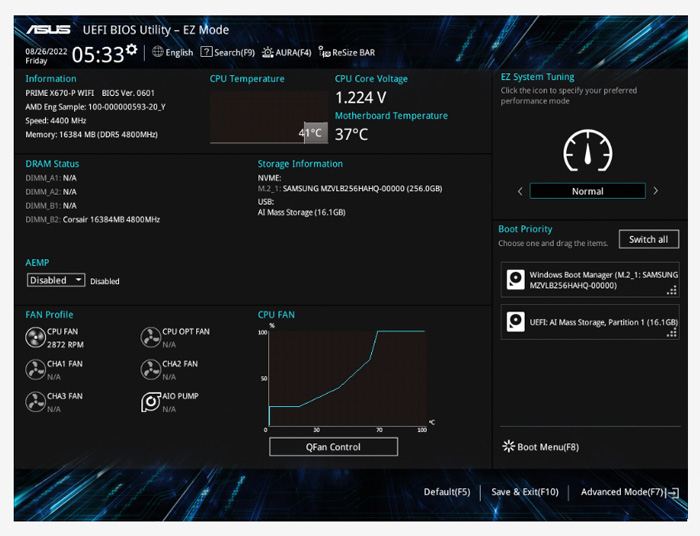Click the CHA1 FAN icon
The height and width of the screenshot is (536, 700).
pos(35,370)
